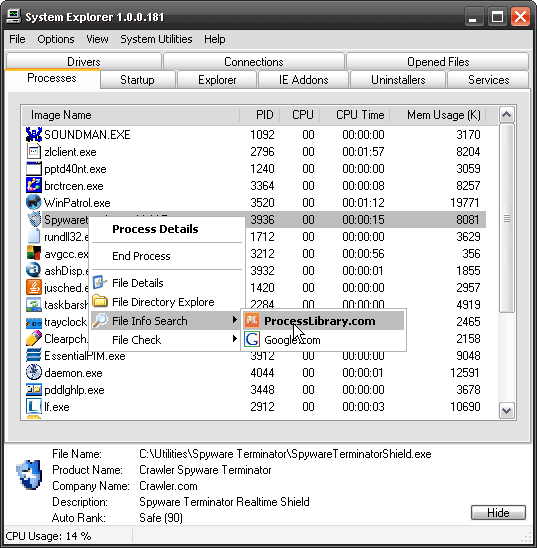Image resolution: width=537 pixels, height=548 pixels.
Task: Click the pddlghlp.exe process icon
Action: [34, 390]
